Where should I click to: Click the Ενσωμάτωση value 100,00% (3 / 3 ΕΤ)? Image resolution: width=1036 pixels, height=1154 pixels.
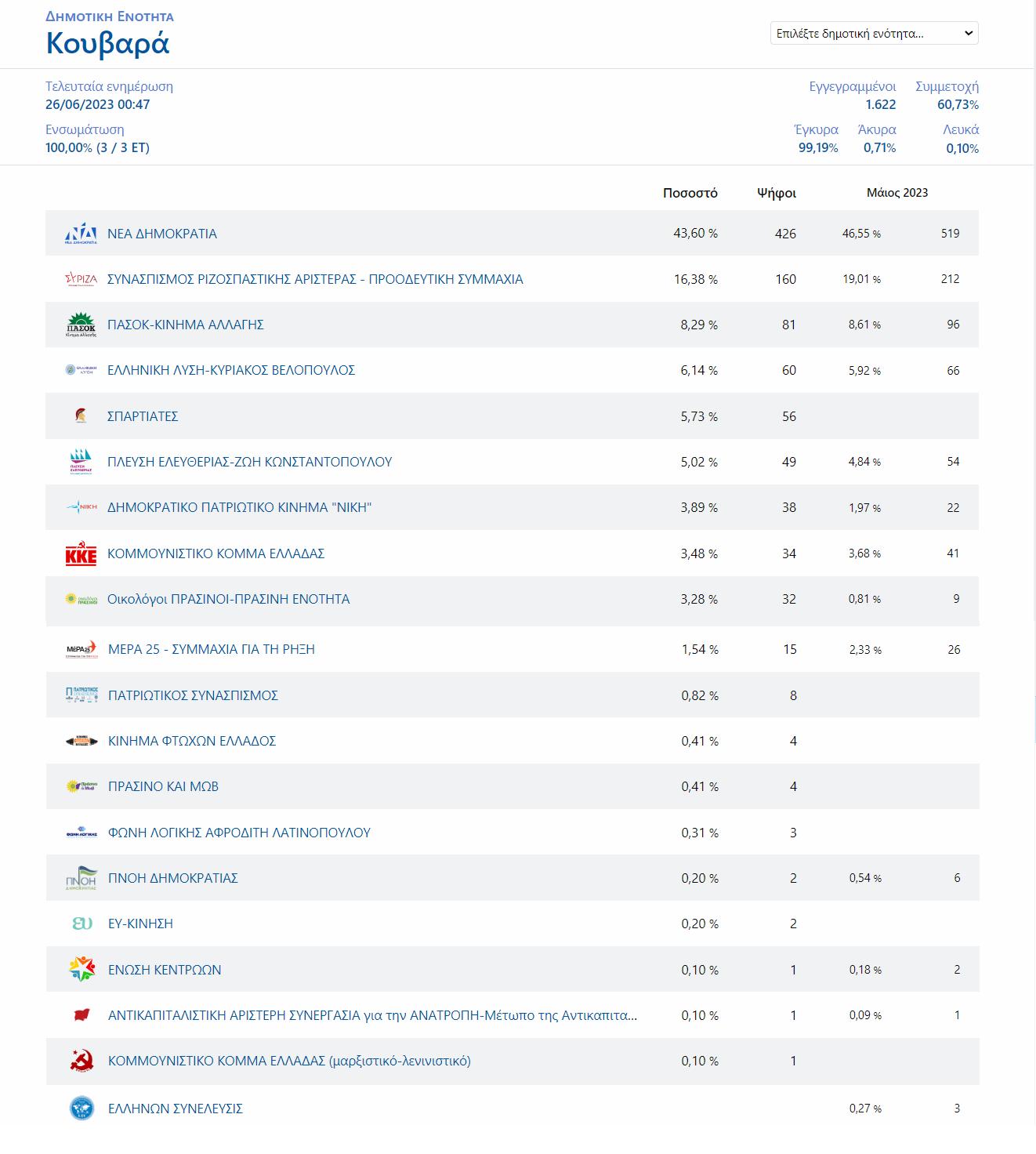click(x=97, y=147)
